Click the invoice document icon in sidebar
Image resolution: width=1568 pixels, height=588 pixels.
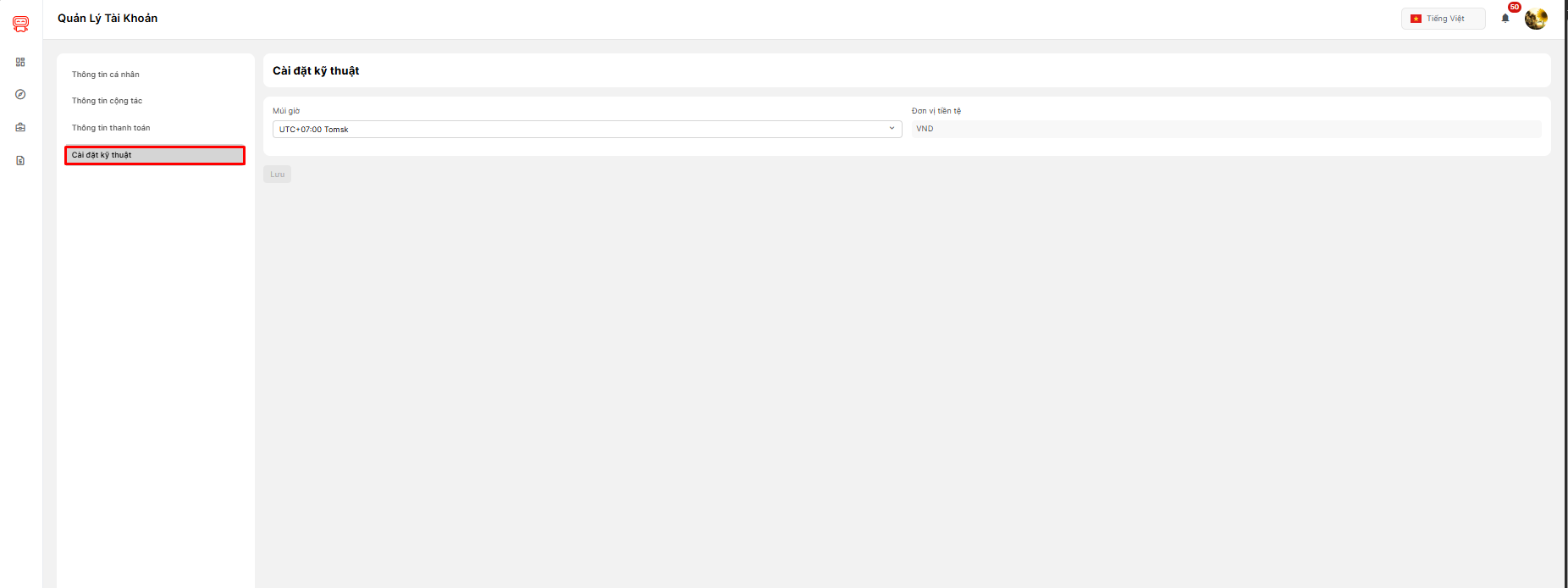pyautogui.click(x=20, y=160)
